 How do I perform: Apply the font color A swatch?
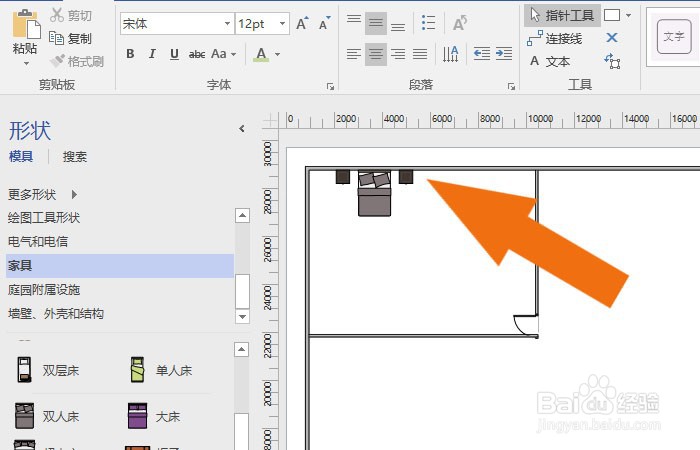[262, 54]
